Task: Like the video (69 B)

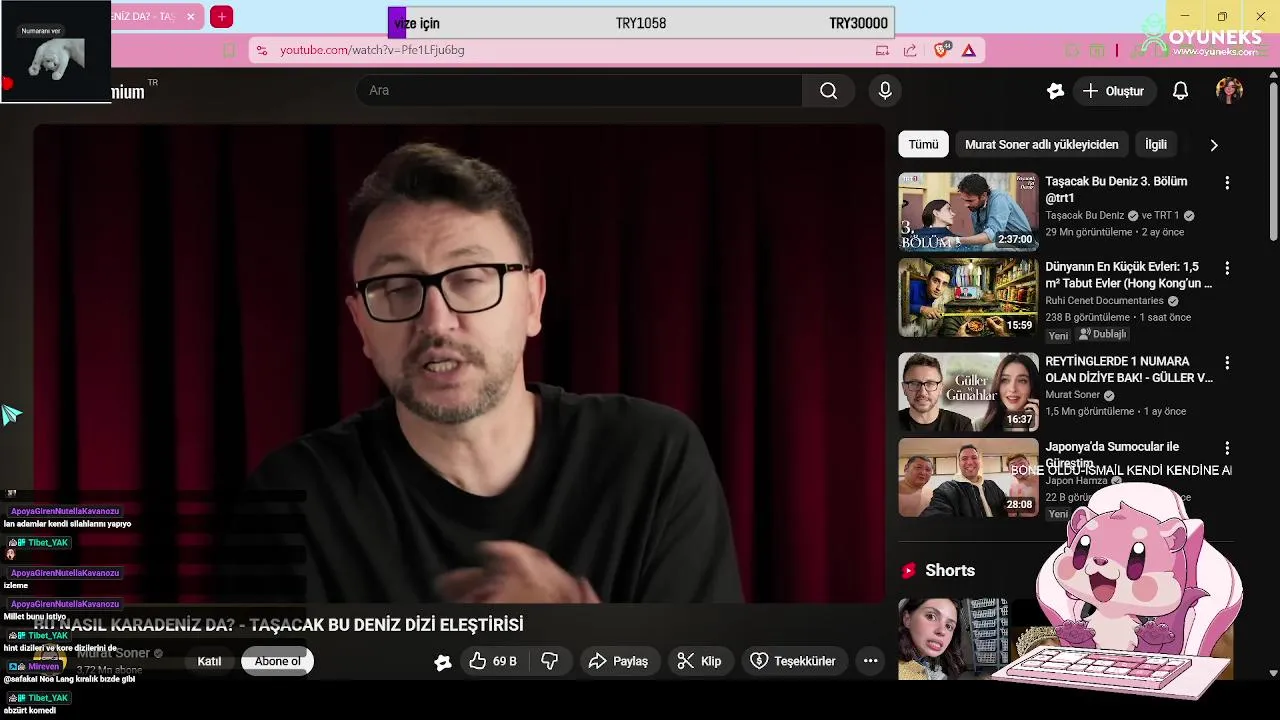Action: tap(493, 661)
